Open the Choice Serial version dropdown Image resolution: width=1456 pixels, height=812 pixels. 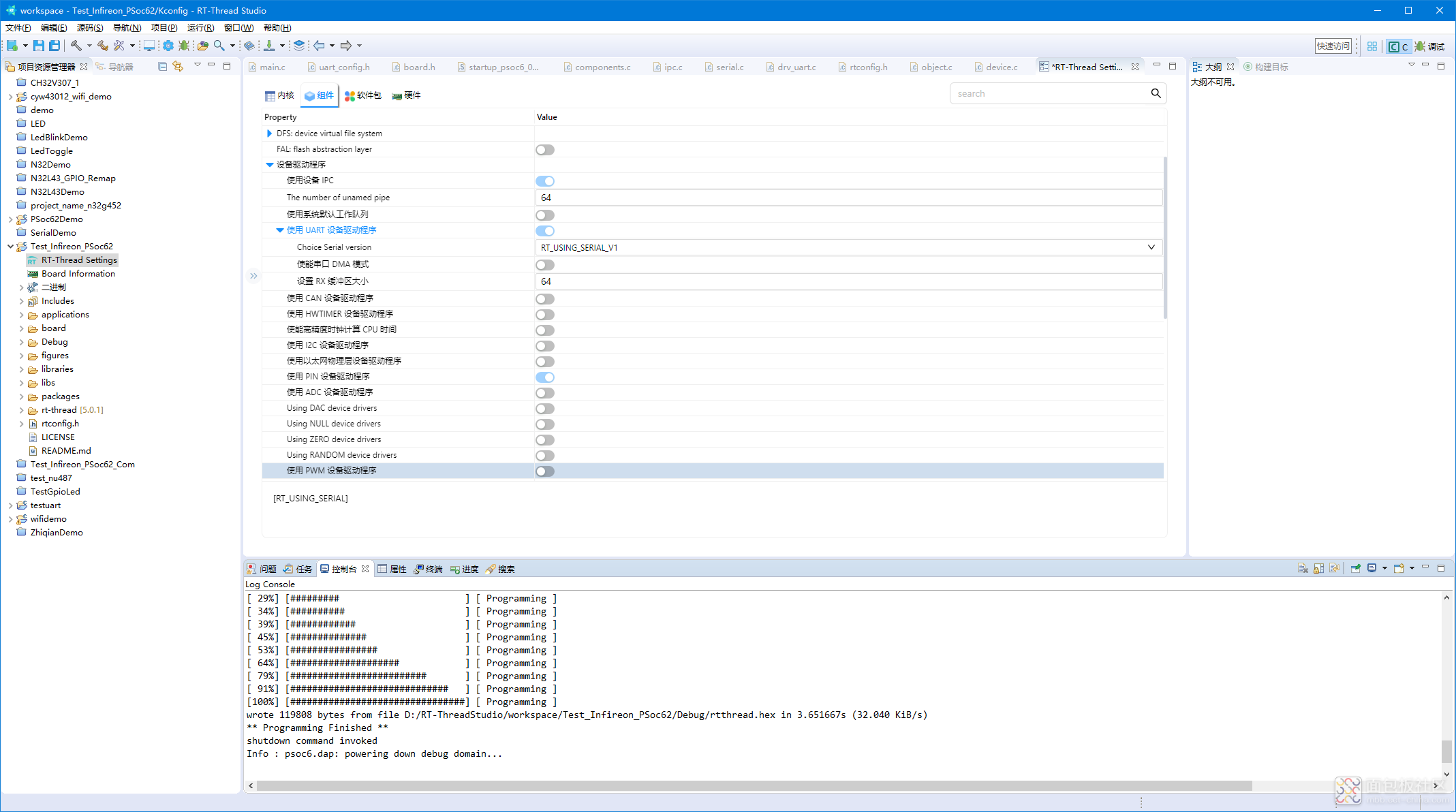(849, 247)
